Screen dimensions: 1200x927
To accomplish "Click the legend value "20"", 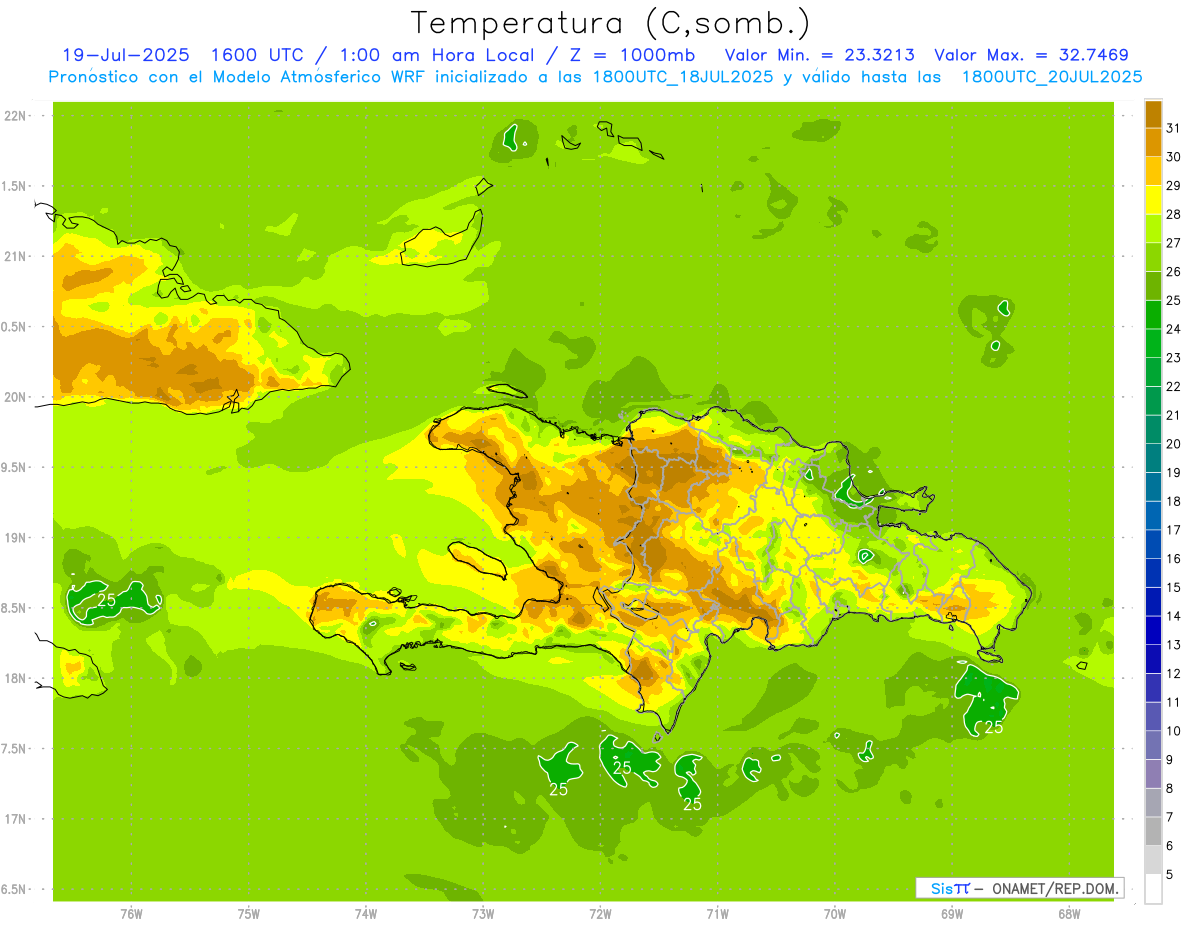I will point(1174,444).
